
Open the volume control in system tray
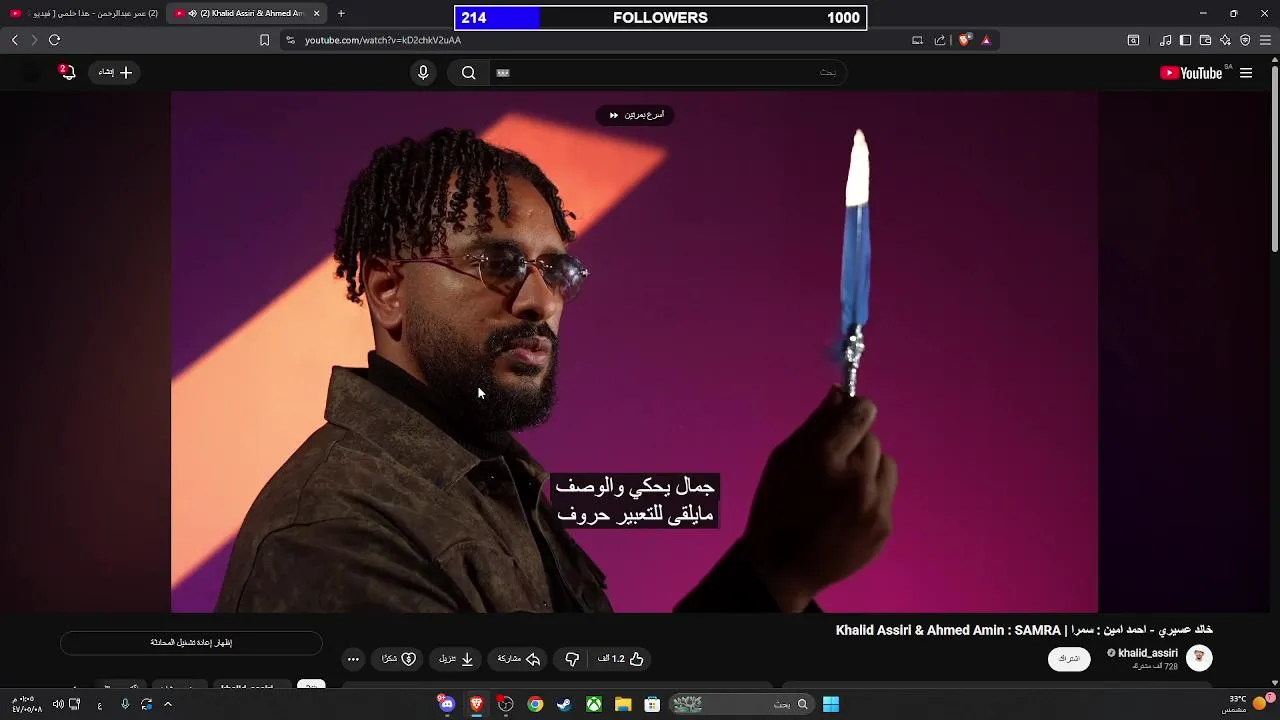pos(58,704)
